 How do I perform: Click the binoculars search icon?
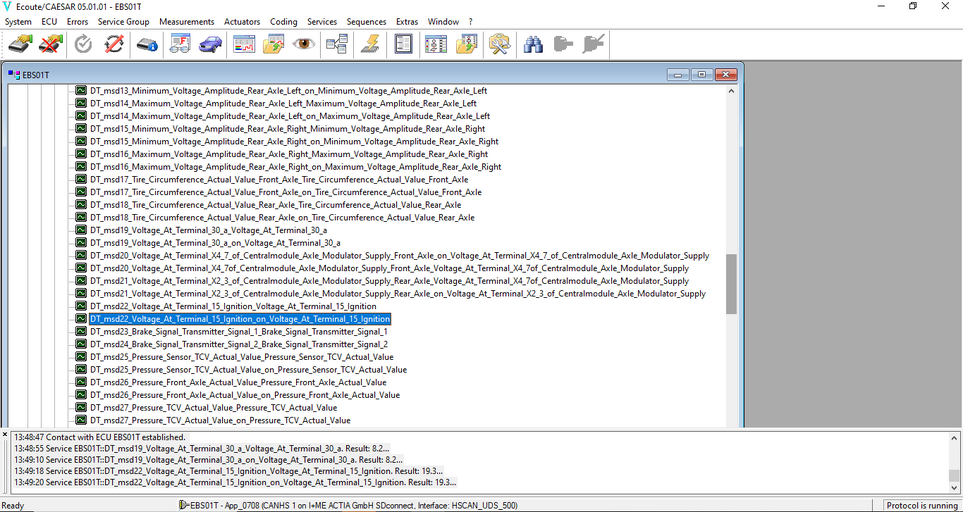tap(533, 44)
